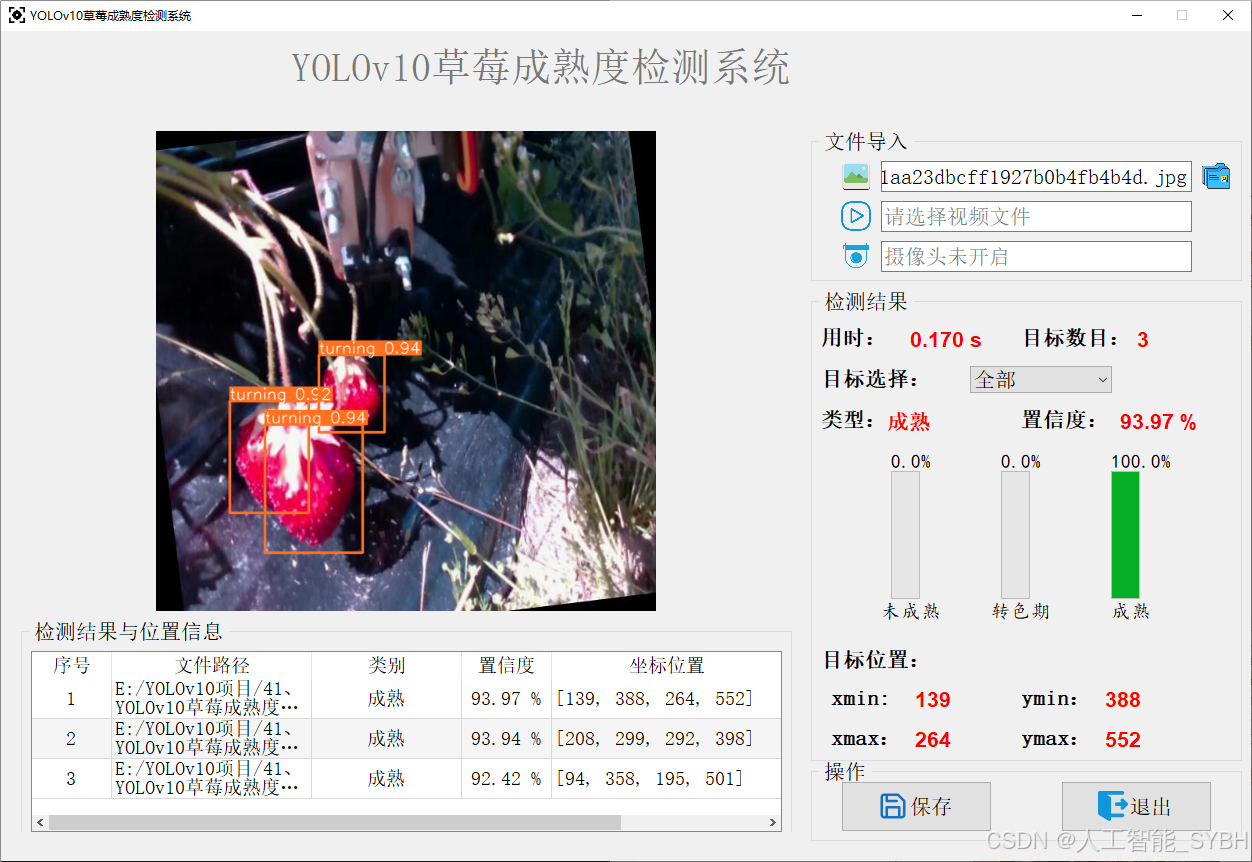Click scrollbar left arrow under table

tap(40, 822)
